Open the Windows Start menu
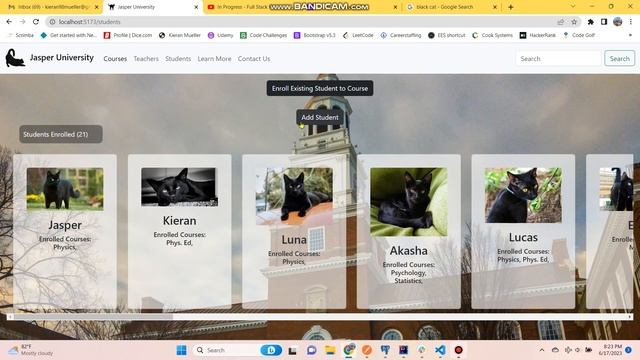 pos(182,350)
